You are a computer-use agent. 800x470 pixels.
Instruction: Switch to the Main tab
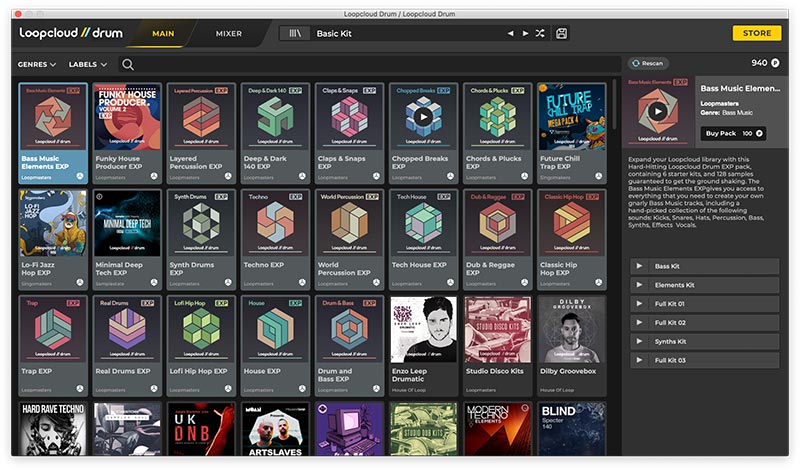[163, 34]
